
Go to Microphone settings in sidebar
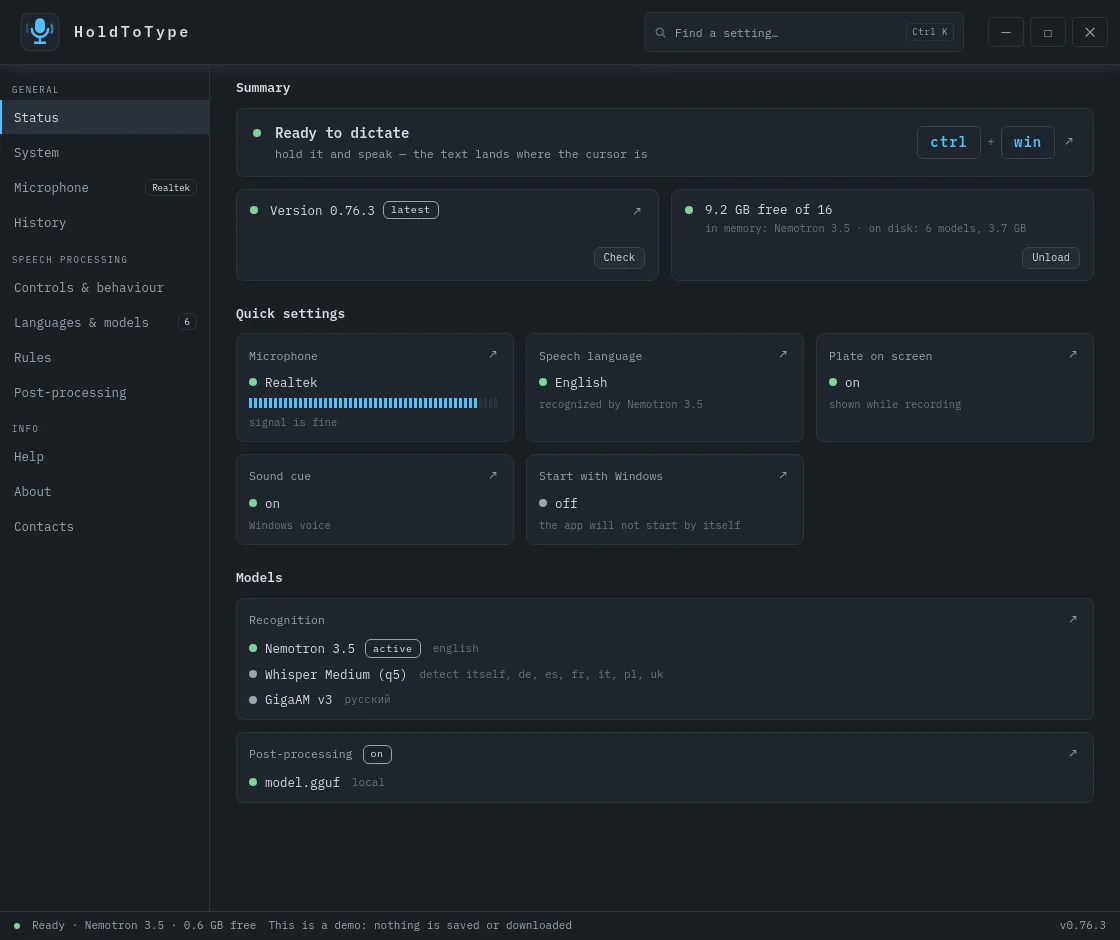pos(104,187)
